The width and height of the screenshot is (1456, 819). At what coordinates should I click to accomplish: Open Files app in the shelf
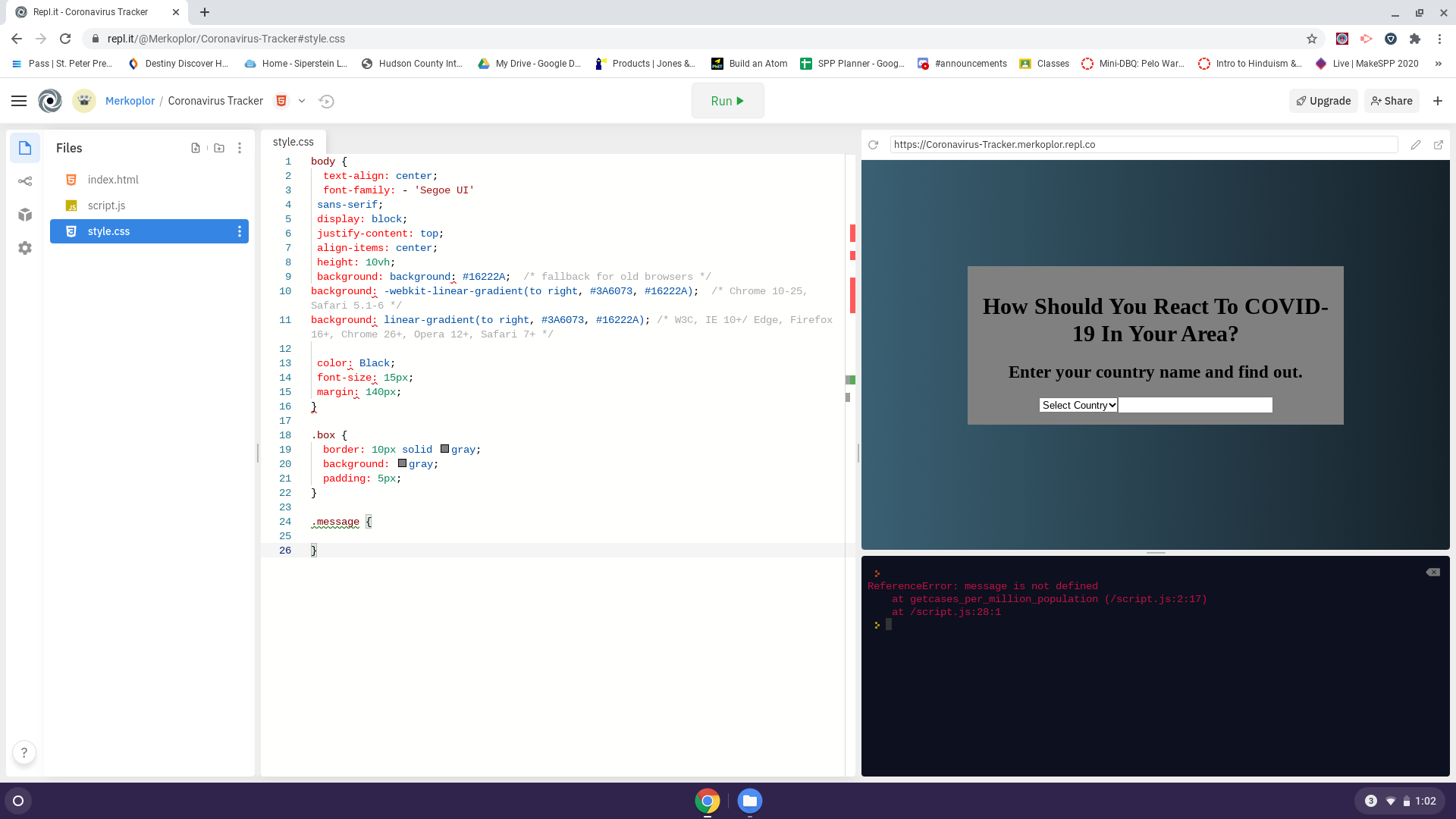pyautogui.click(x=749, y=801)
